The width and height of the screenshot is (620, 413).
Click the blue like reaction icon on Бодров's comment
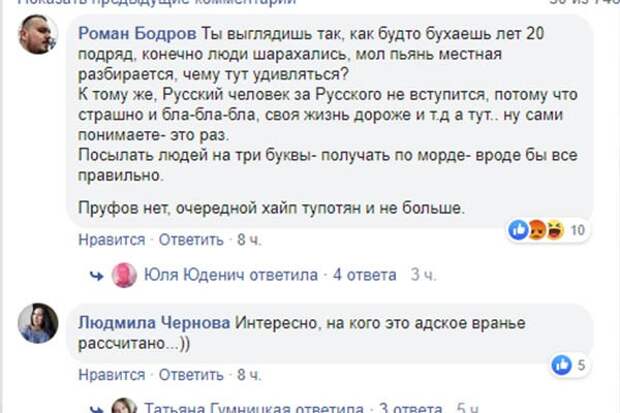pos(518,230)
